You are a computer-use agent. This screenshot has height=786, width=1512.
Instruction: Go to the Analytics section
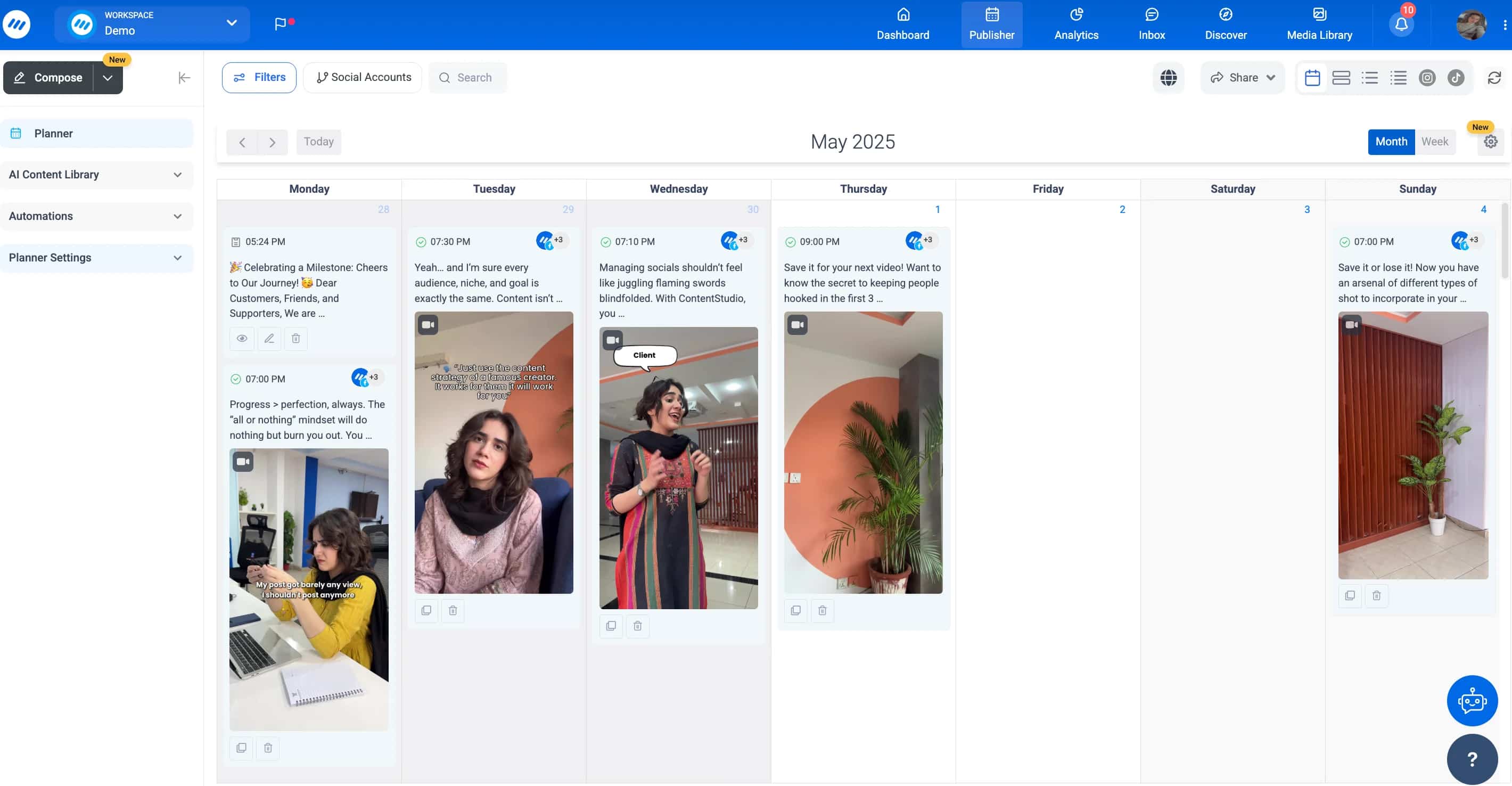coord(1076,24)
